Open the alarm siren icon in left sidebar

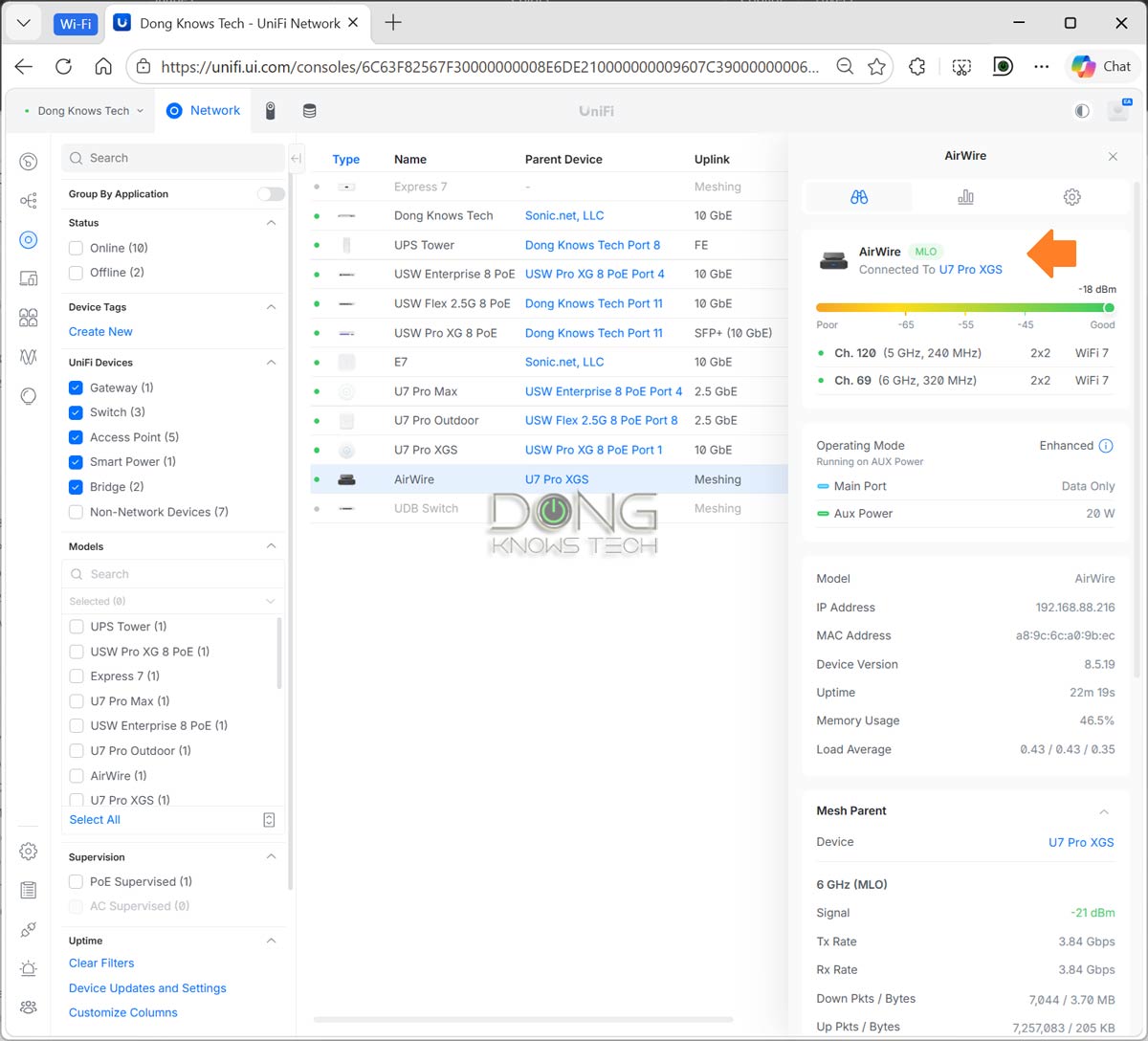[29, 968]
